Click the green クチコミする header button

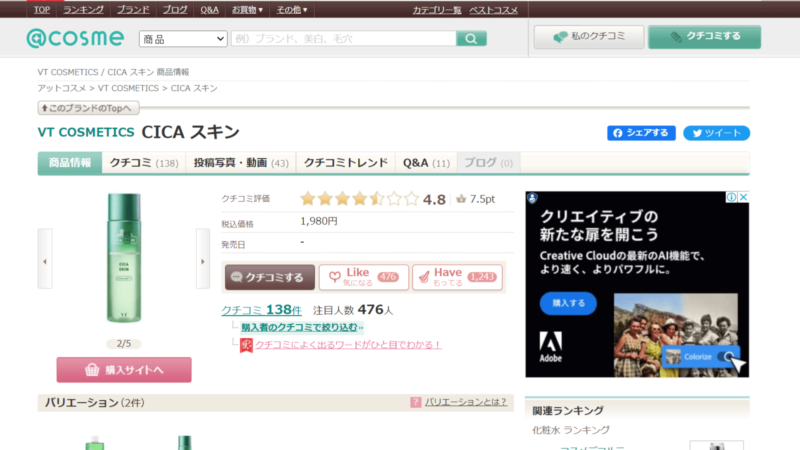click(705, 37)
